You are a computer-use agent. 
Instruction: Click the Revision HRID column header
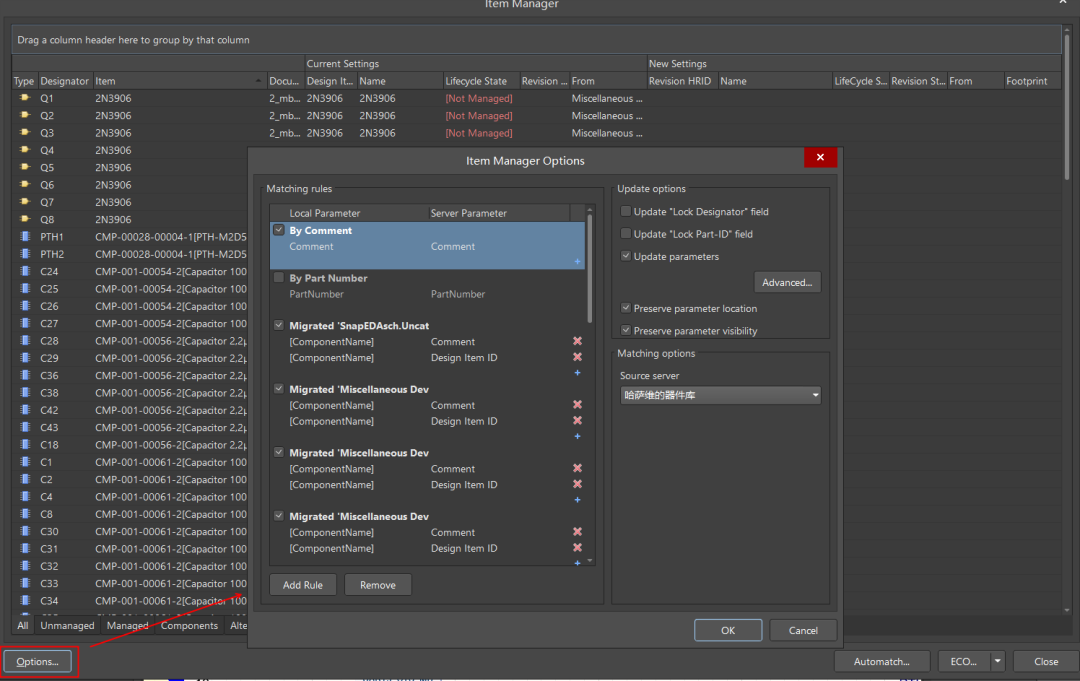pyautogui.click(x=680, y=81)
